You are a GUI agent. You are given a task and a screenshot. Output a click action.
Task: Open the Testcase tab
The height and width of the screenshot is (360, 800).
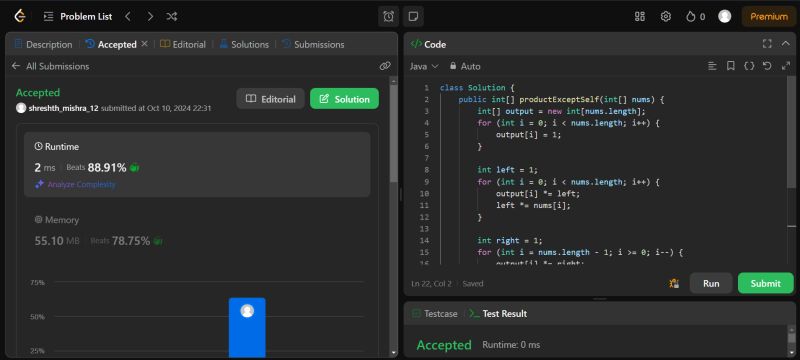pyautogui.click(x=435, y=314)
